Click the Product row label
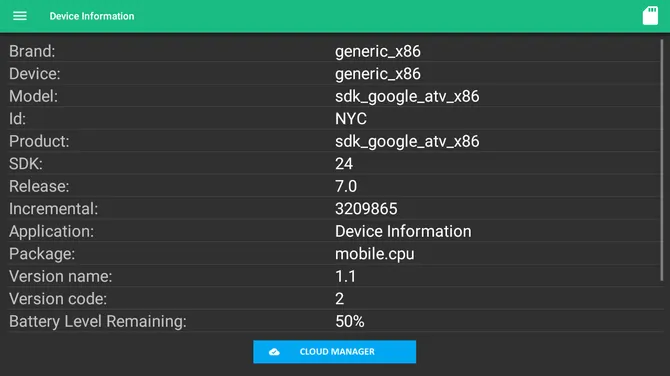The image size is (670, 376). click(39, 141)
